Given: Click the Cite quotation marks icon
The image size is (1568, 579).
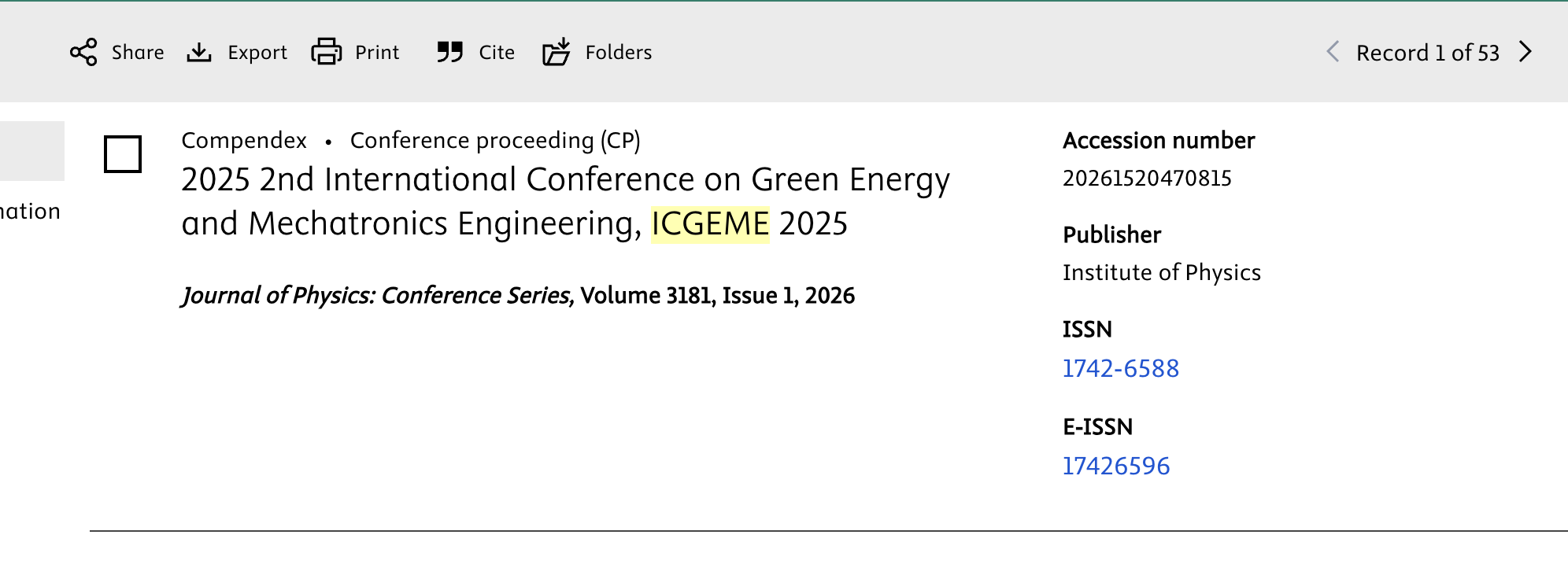Looking at the screenshot, I should tap(450, 52).
